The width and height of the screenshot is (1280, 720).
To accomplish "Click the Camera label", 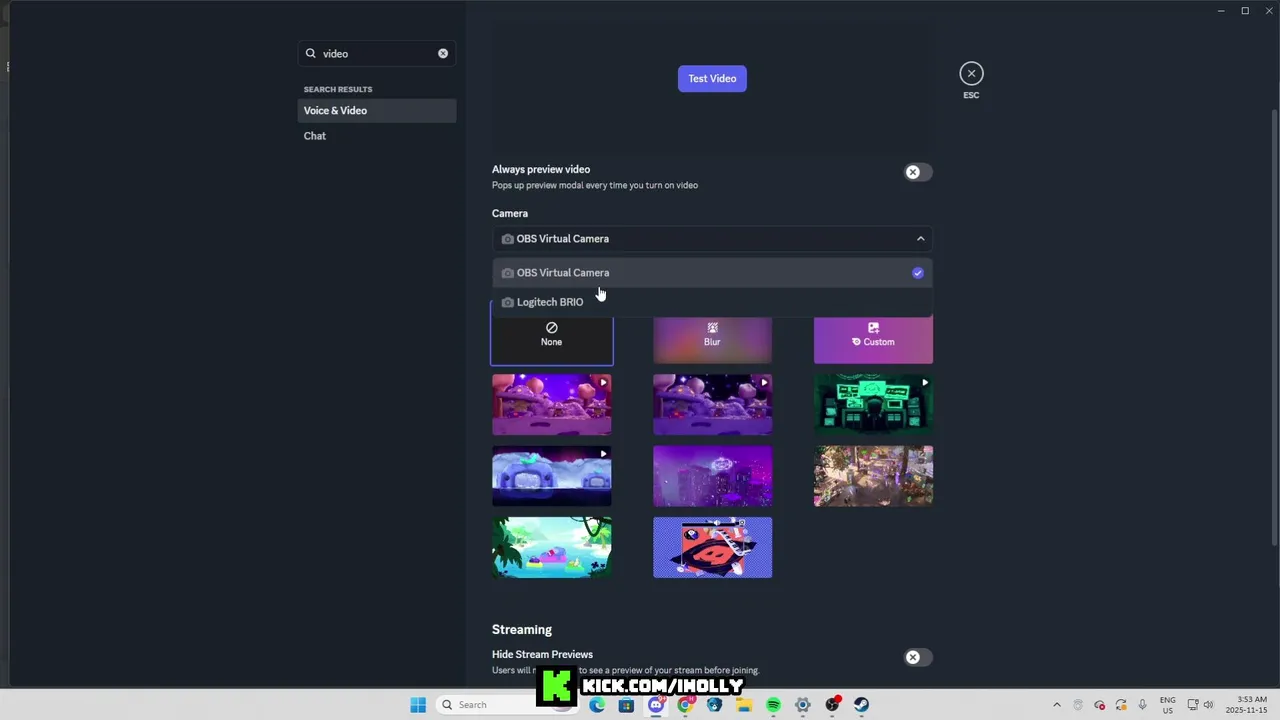I will tap(510, 213).
